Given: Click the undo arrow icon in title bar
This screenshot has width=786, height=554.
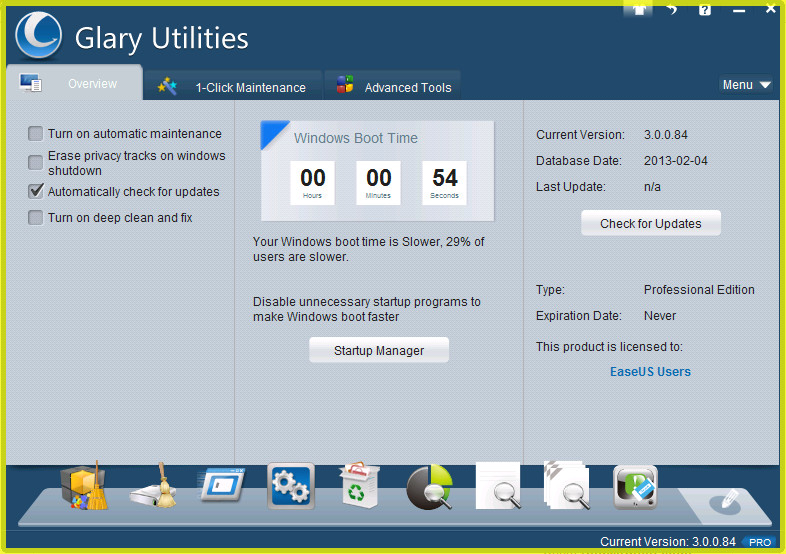Looking at the screenshot, I should point(672,10).
